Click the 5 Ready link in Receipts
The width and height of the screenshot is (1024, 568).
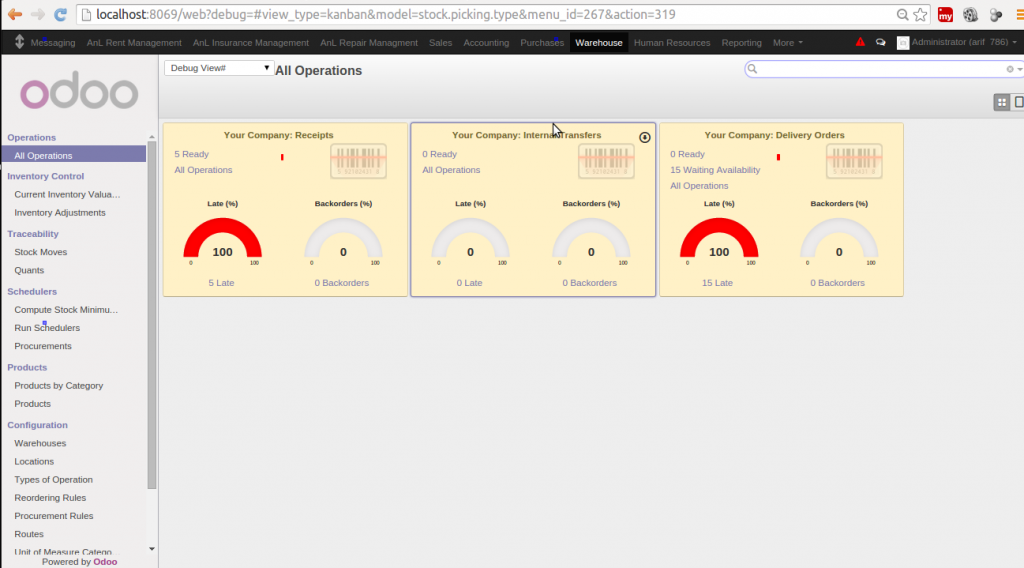[192, 154]
